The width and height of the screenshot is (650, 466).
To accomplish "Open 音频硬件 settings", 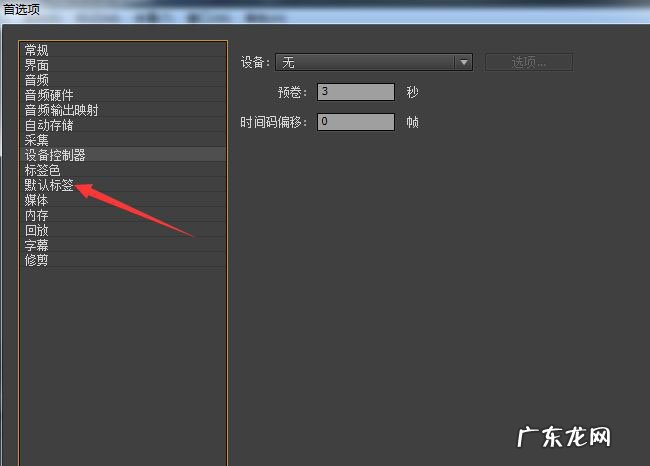I will [123, 95].
